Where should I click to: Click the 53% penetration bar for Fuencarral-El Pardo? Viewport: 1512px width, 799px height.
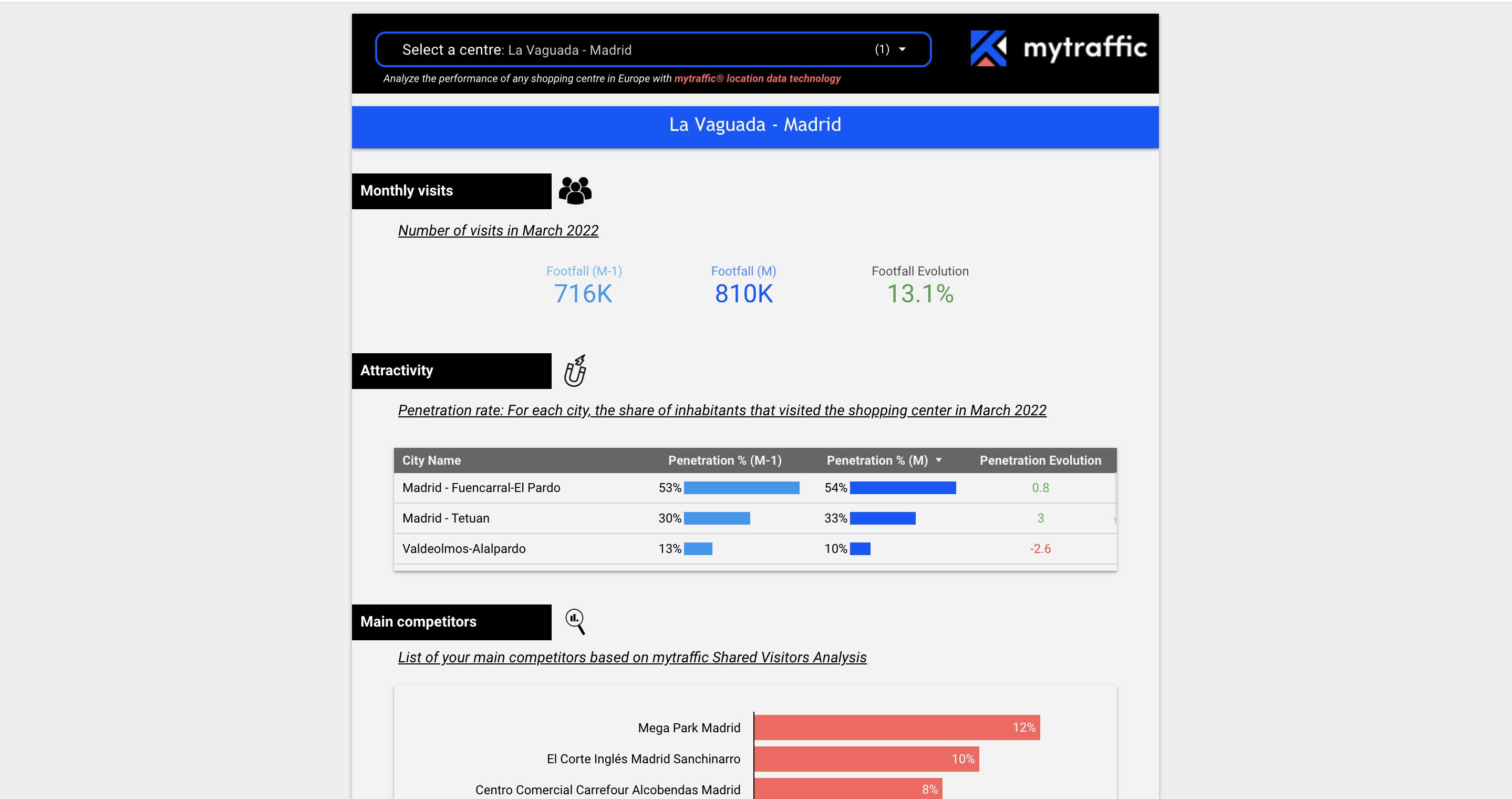click(x=741, y=488)
